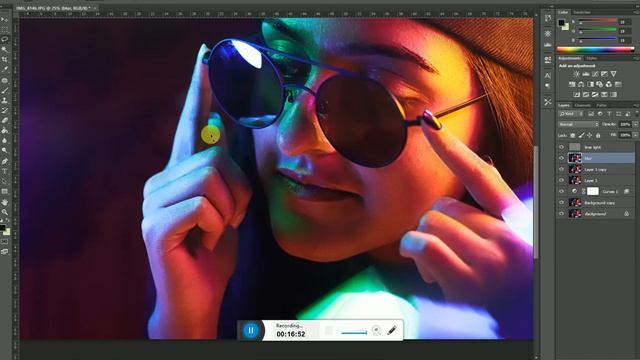Click the recorder webcam button
The image size is (640, 360).
[x=376, y=330]
